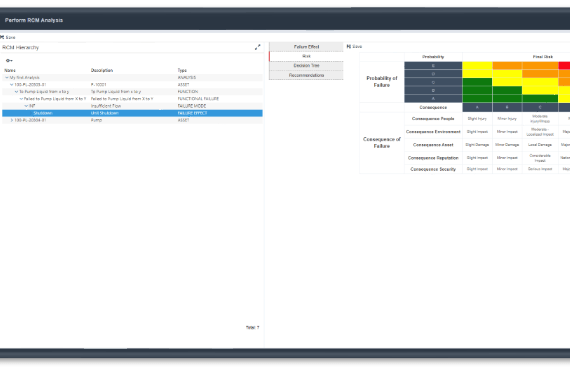Pick the yellow cell at probability C, consequence B
Viewport: 570px width, 371px height.
click(x=507, y=82)
